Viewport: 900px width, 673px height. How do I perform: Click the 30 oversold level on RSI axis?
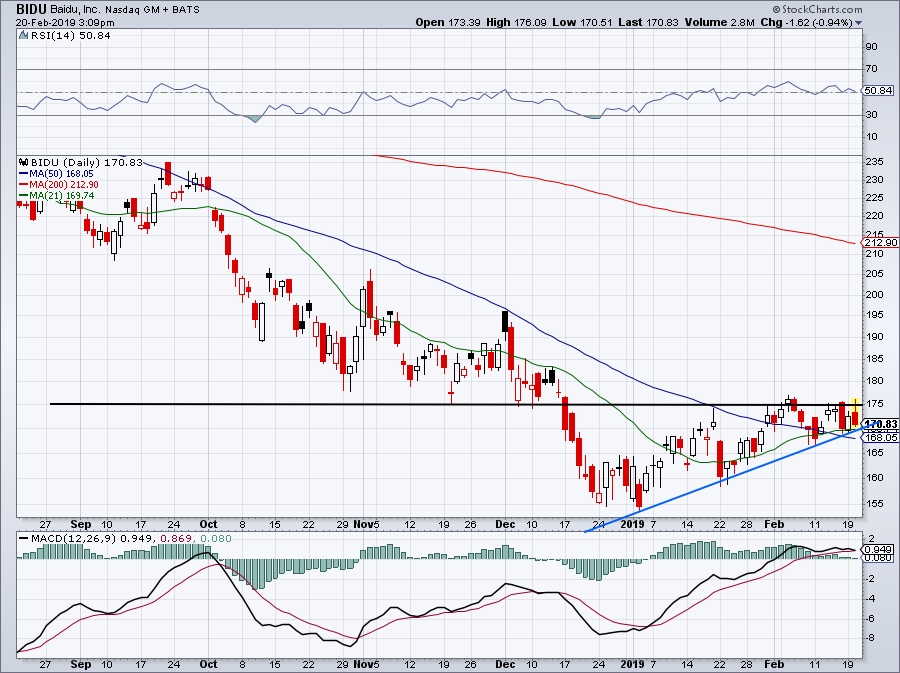(x=872, y=115)
